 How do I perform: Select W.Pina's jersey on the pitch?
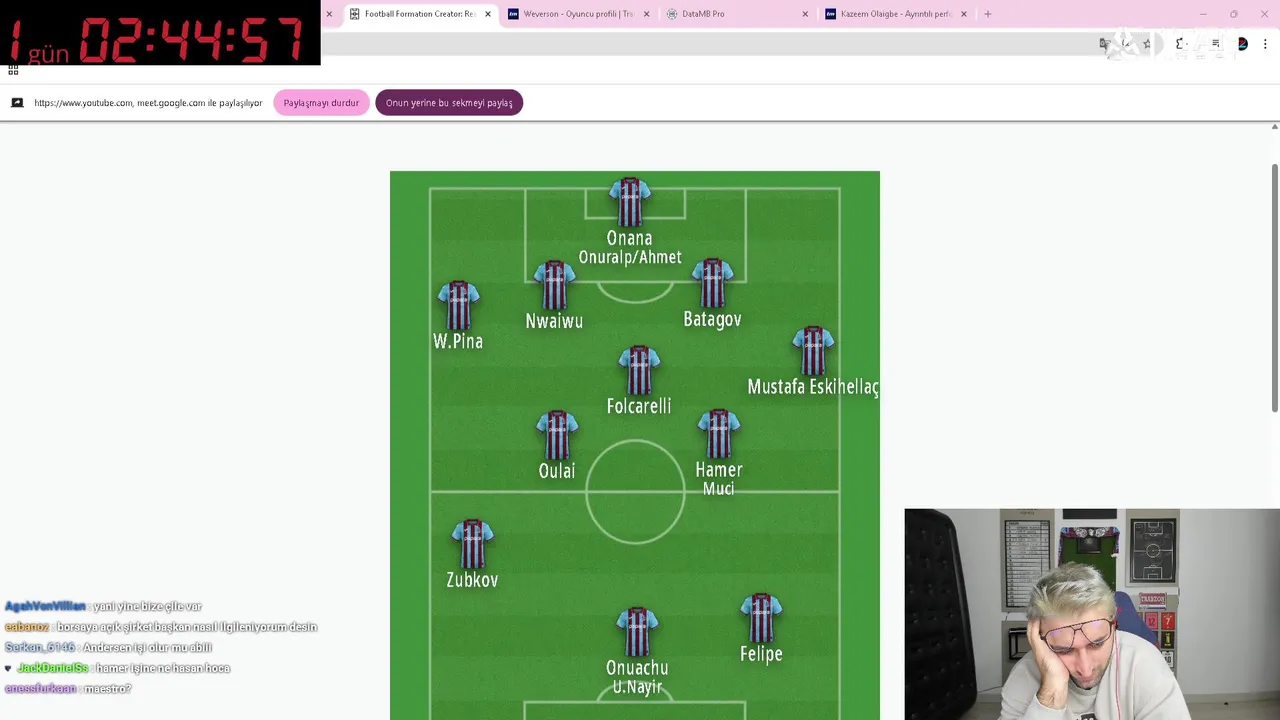pos(458,306)
